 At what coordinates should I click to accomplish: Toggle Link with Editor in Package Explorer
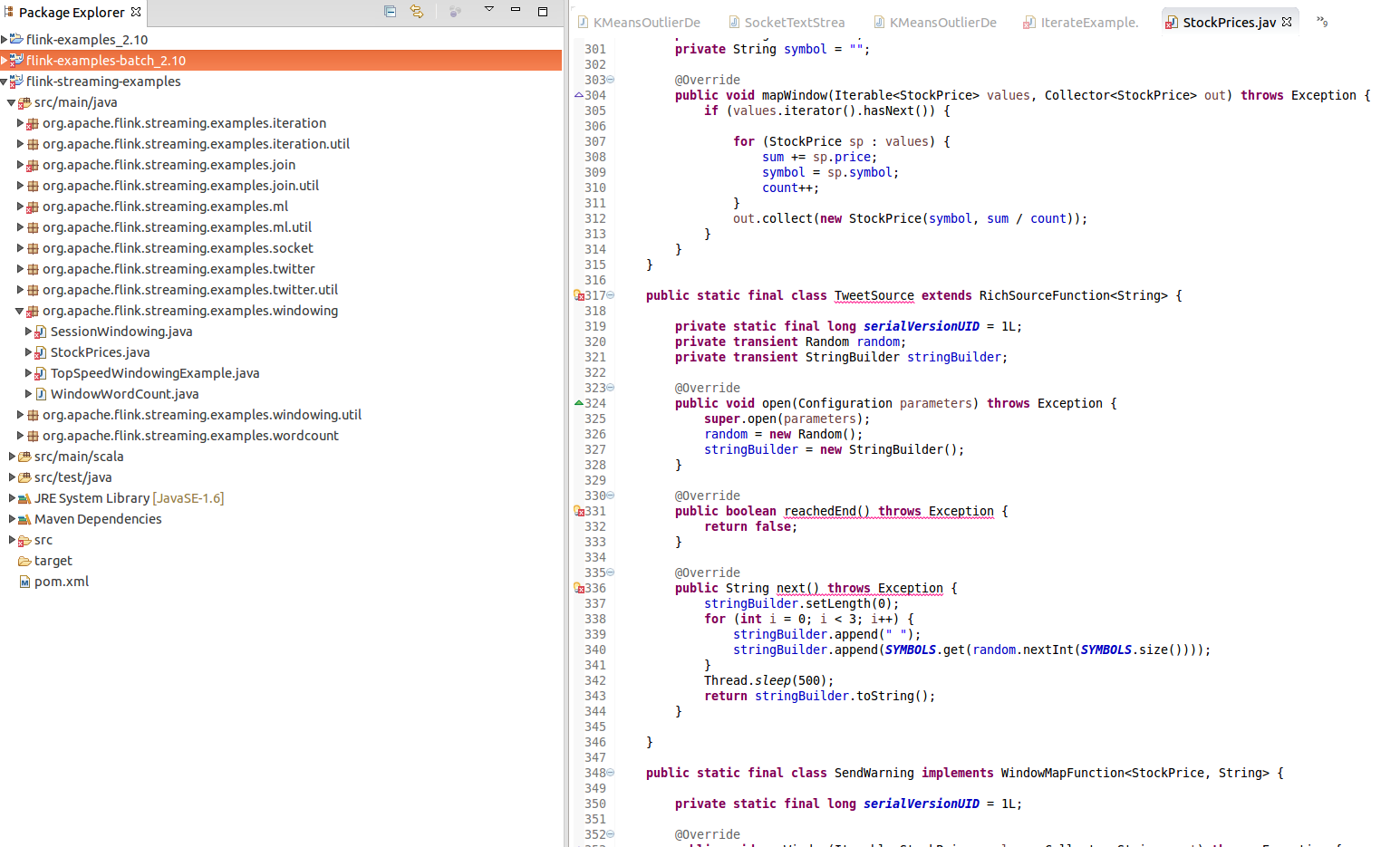pos(417,12)
